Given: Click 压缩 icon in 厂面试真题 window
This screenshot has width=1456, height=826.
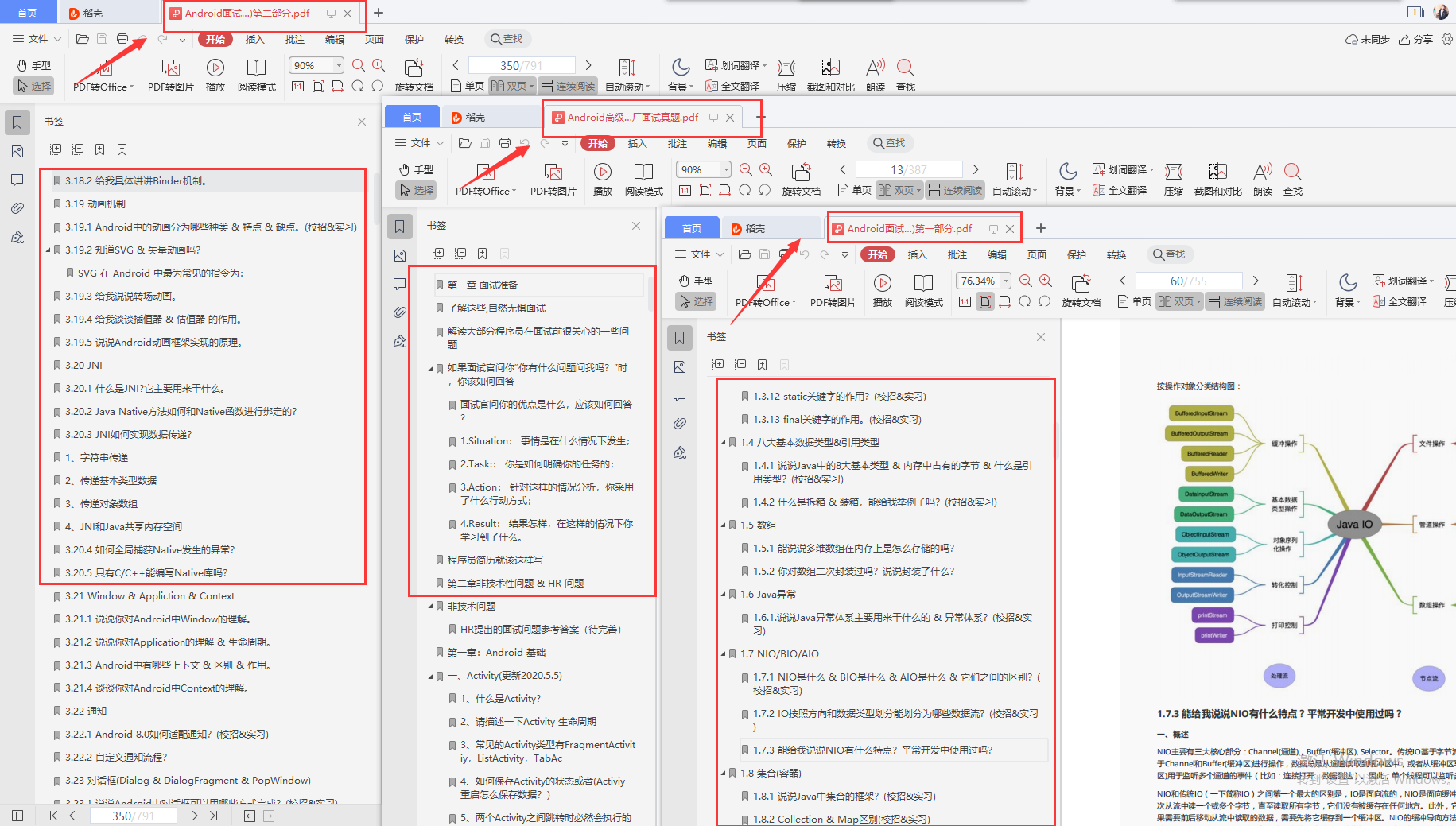Looking at the screenshot, I should coord(1174,172).
